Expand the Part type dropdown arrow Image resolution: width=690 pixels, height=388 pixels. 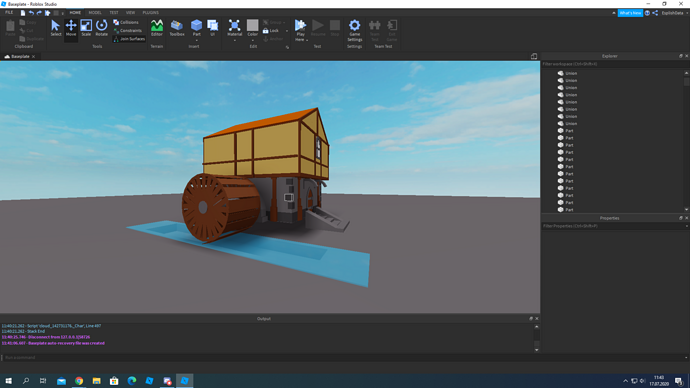(x=196, y=40)
